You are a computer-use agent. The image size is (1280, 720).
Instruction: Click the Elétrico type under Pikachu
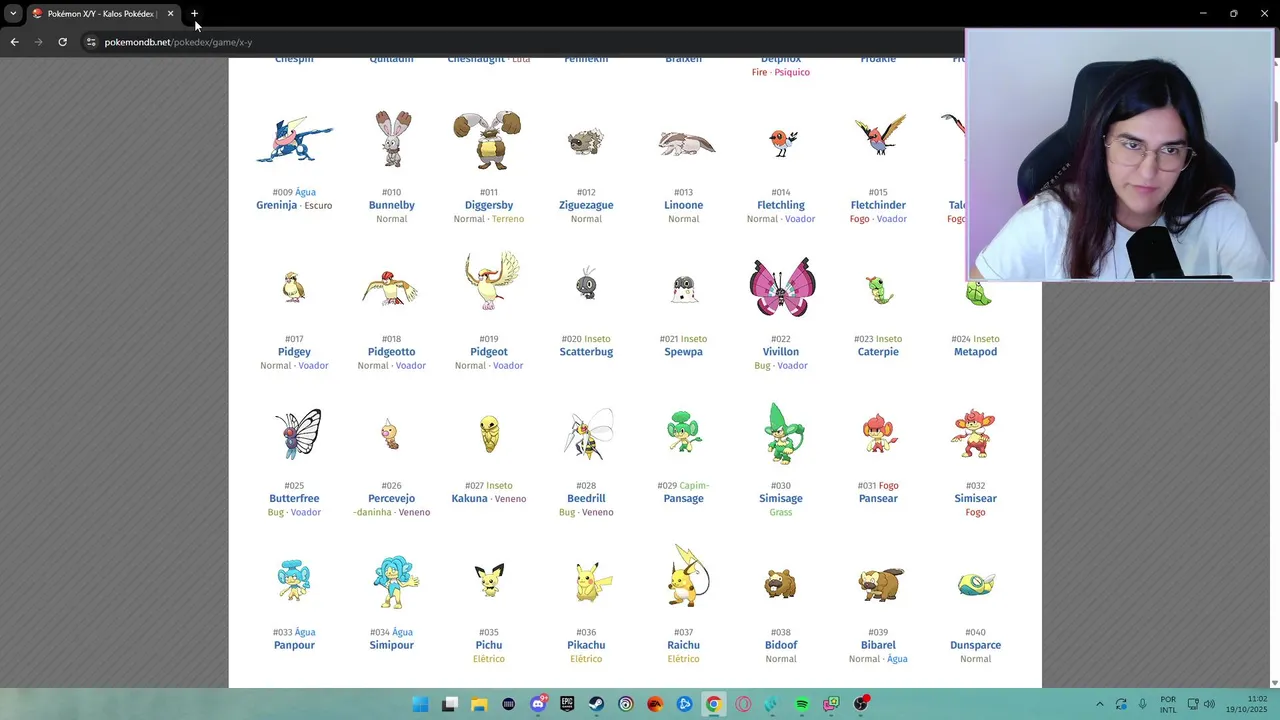(586, 659)
